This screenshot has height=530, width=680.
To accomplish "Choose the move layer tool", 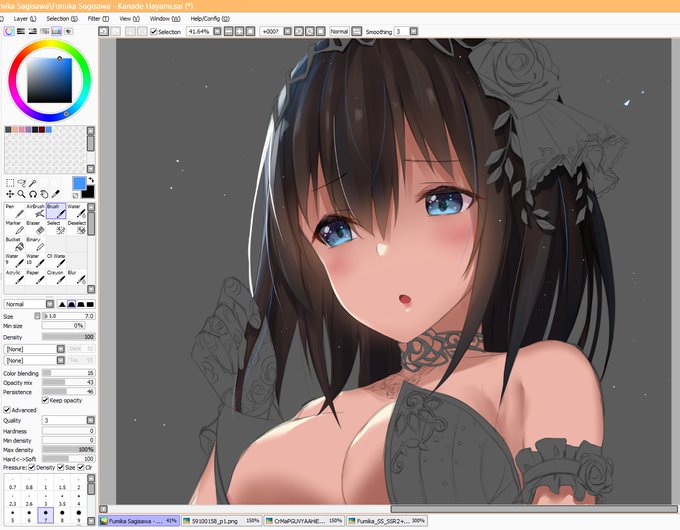I will click(x=10, y=194).
